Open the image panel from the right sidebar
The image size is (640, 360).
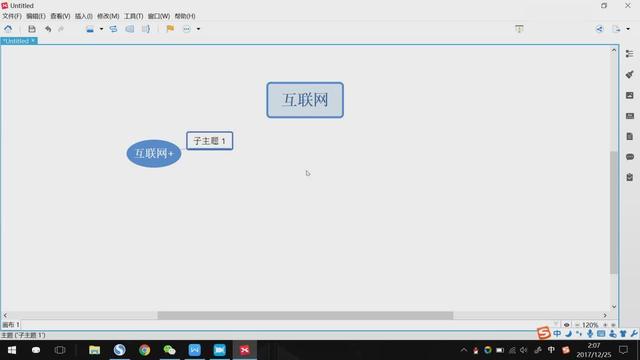click(x=630, y=95)
